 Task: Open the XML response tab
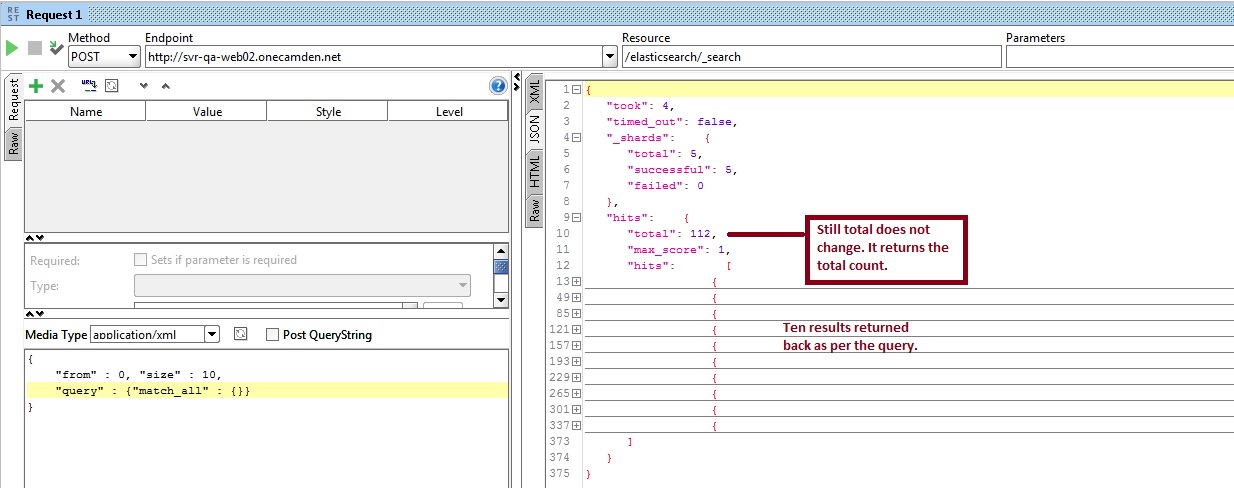coord(534,90)
